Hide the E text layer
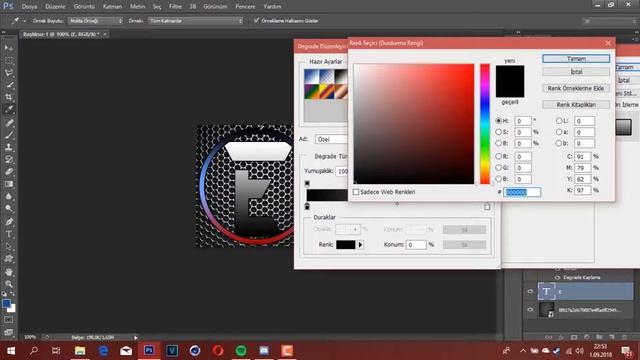The width and height of the screenshot is (640, 360). click(x=530, y=291)
